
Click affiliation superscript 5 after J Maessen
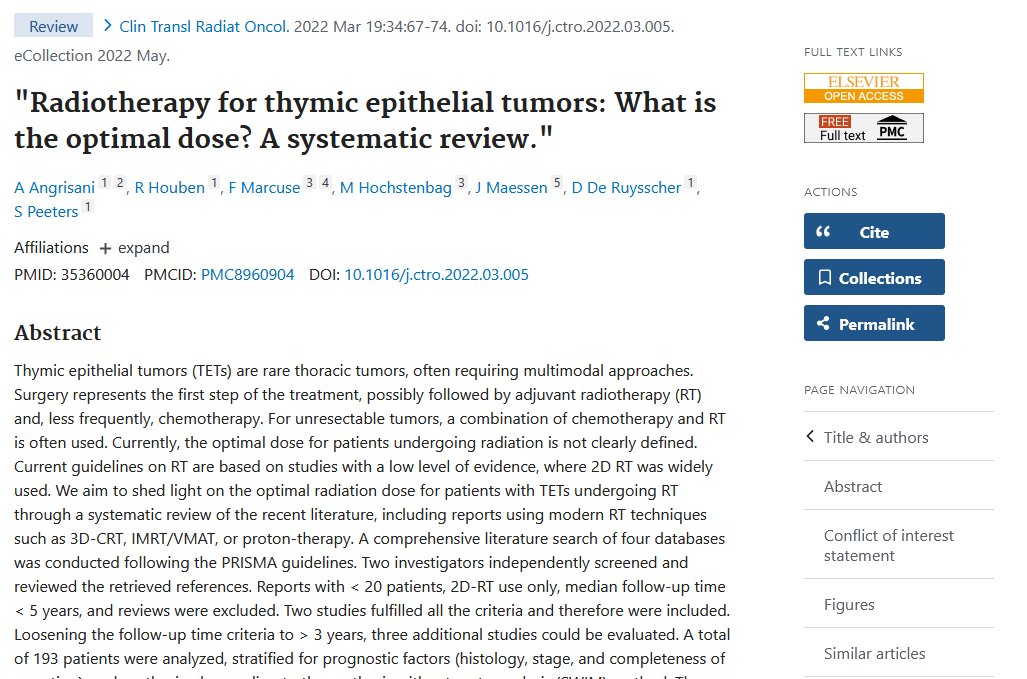tap(558, 184)
